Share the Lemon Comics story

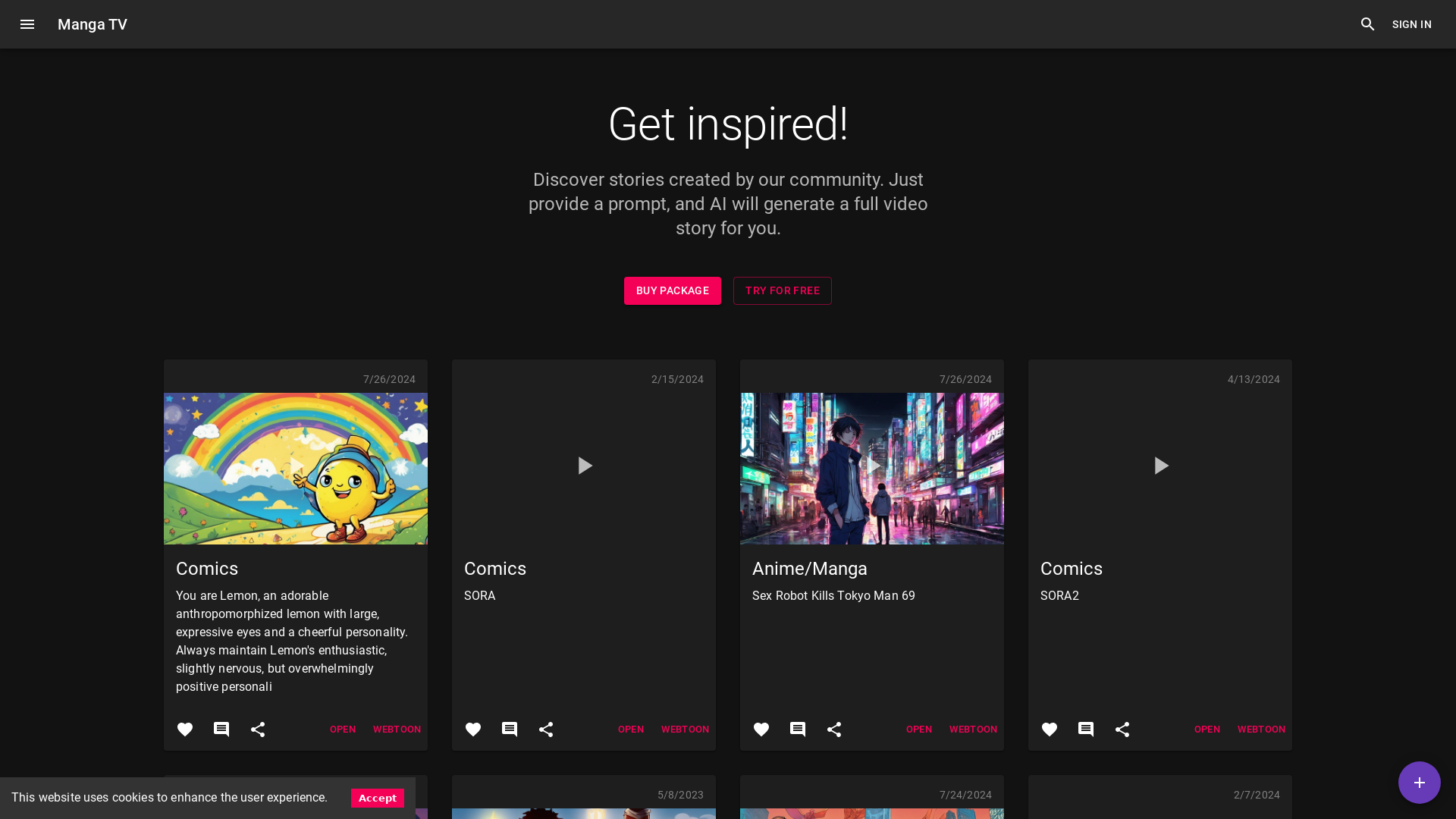(258, 730)
